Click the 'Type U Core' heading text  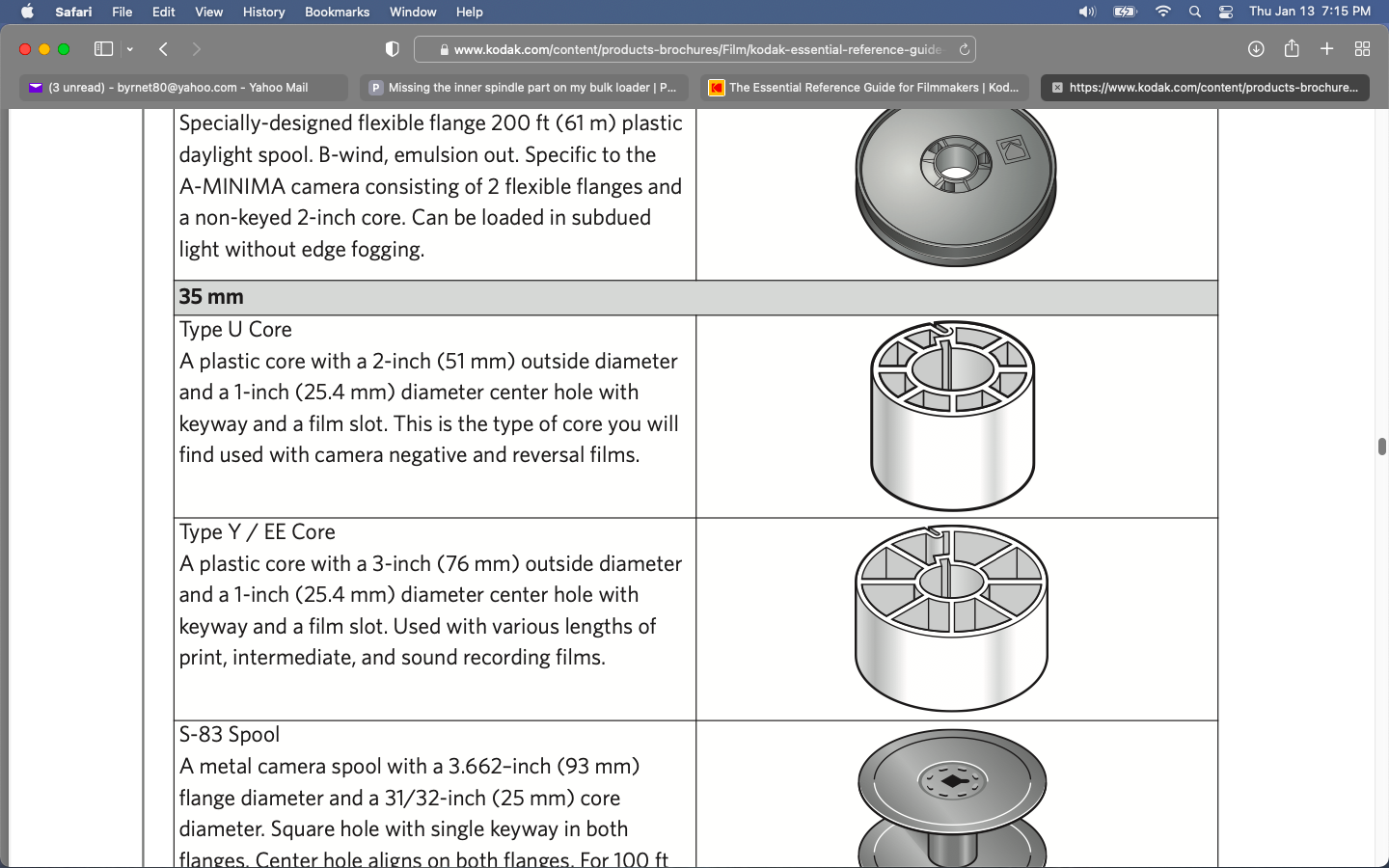pyautogui.click(x=235, y=330)
